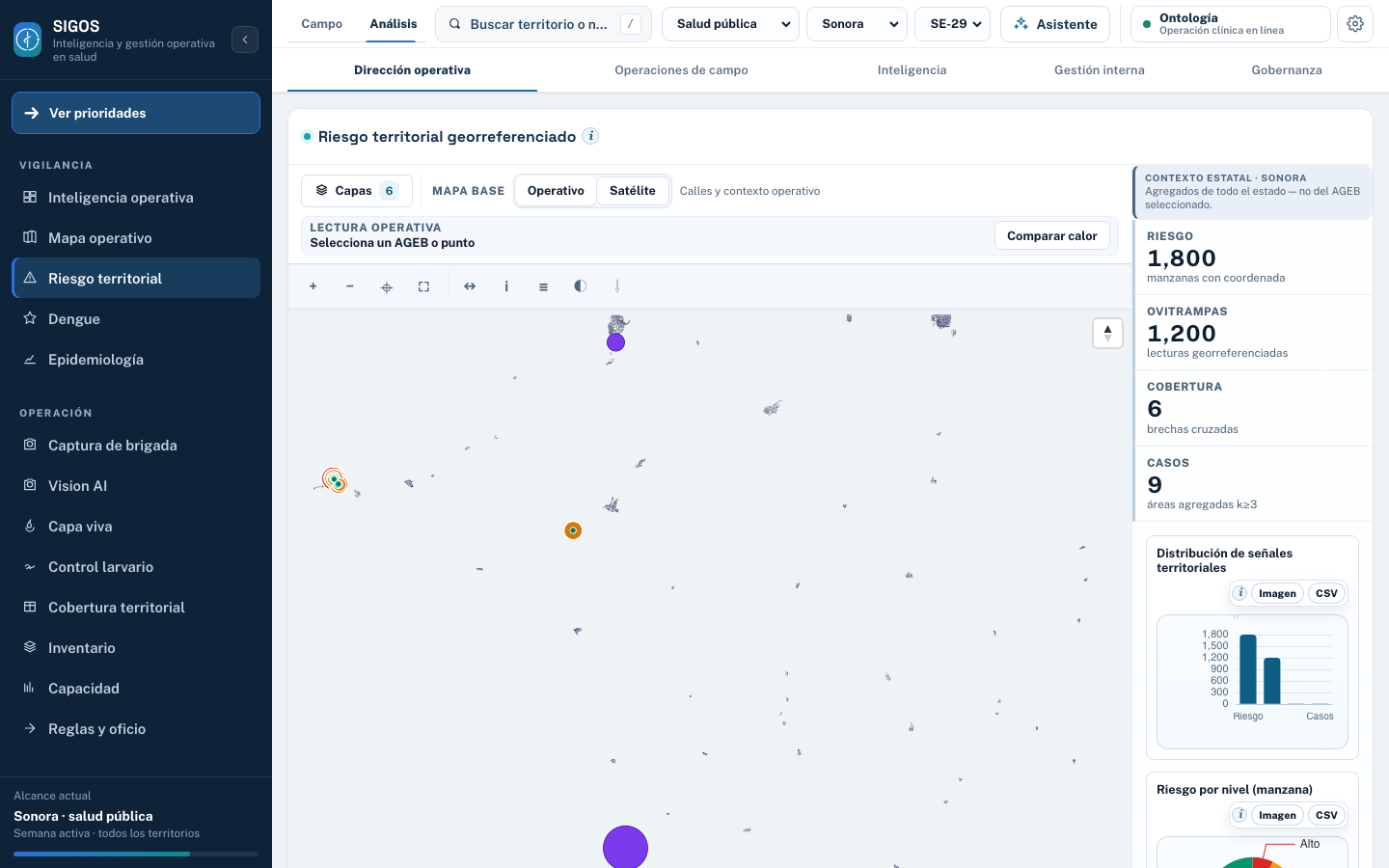The image size is (1389, 868).
Task: Click the Comparar calor button
Action: pos(1052,236)
